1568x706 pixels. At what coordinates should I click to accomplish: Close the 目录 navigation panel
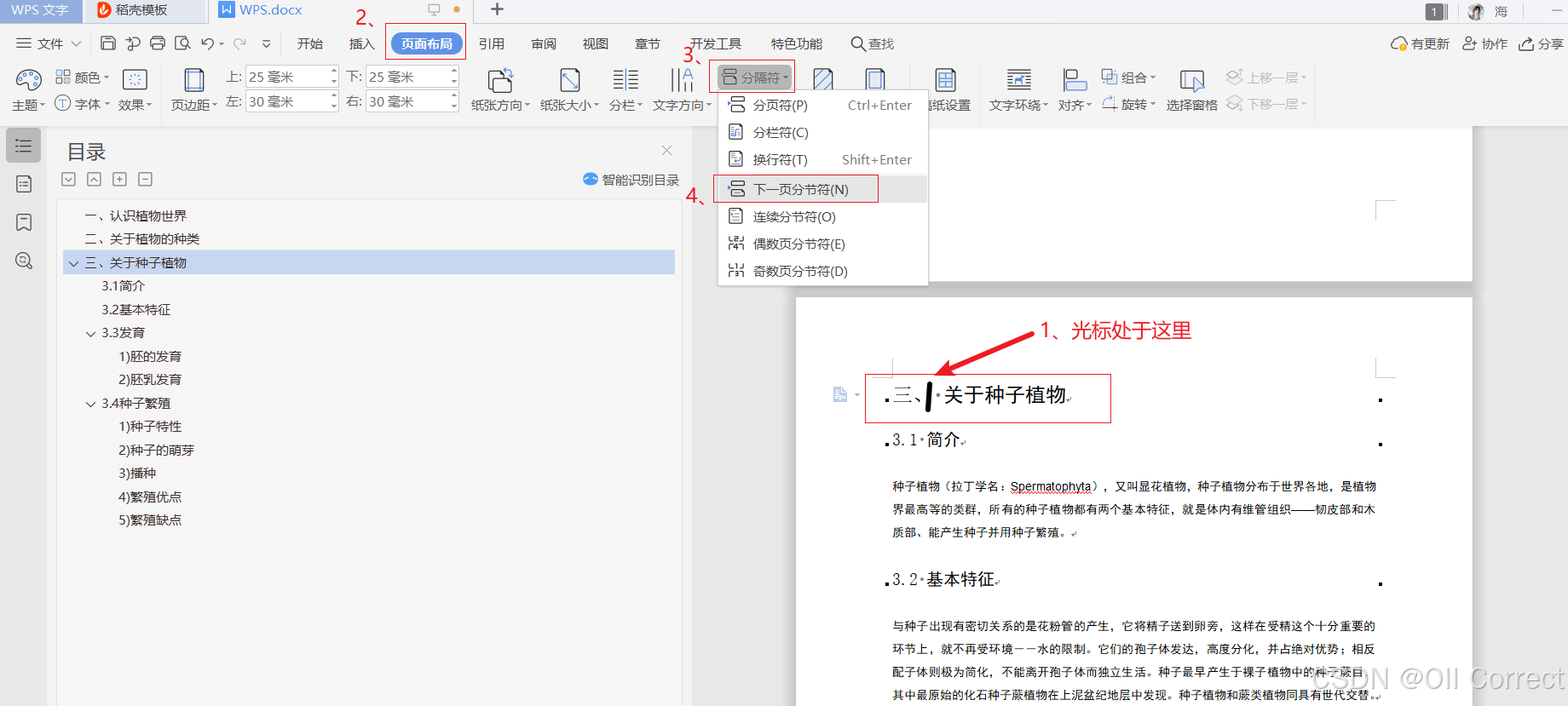tap(666, 150)
